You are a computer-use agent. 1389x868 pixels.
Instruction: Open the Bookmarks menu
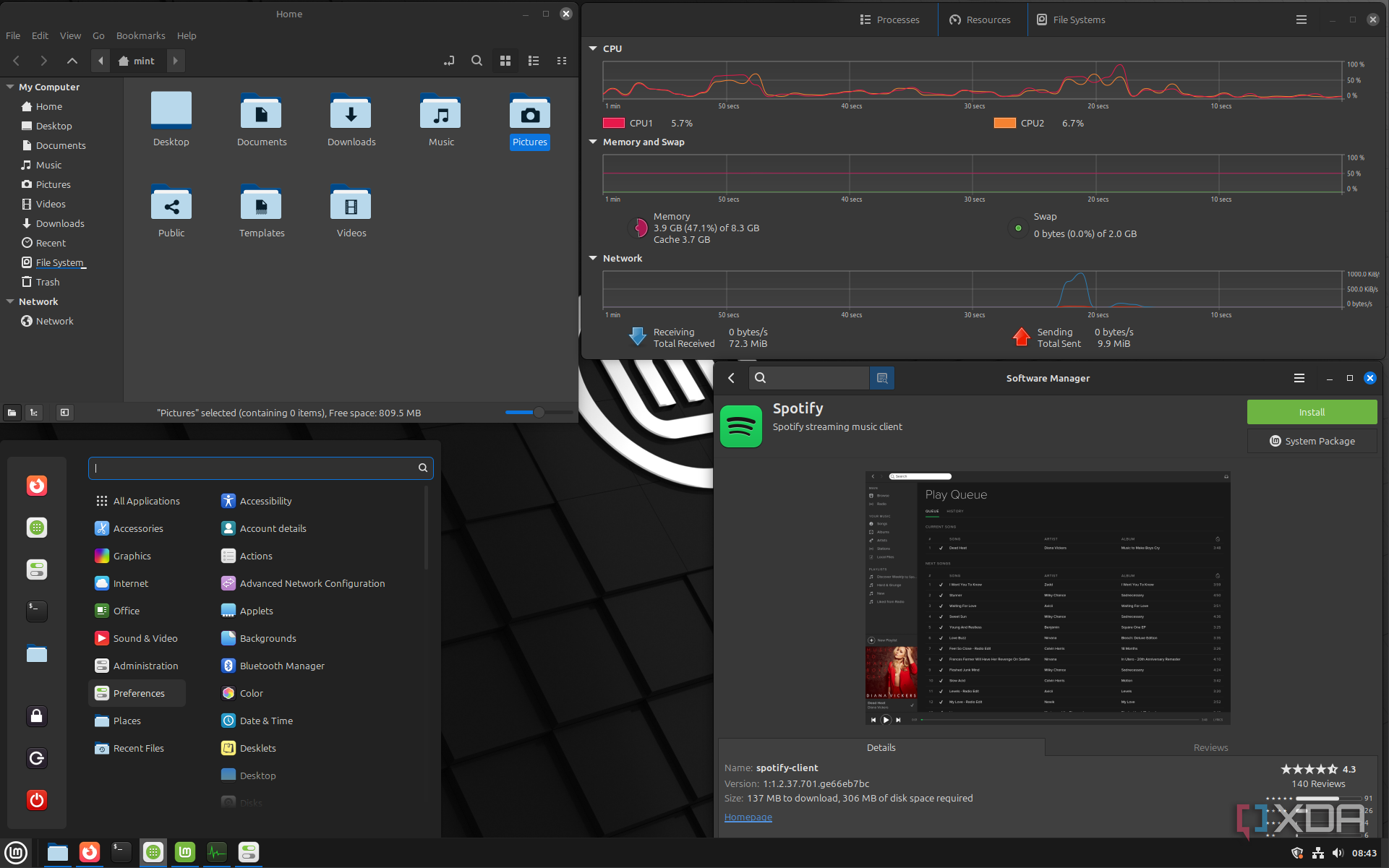pos(140,35)
